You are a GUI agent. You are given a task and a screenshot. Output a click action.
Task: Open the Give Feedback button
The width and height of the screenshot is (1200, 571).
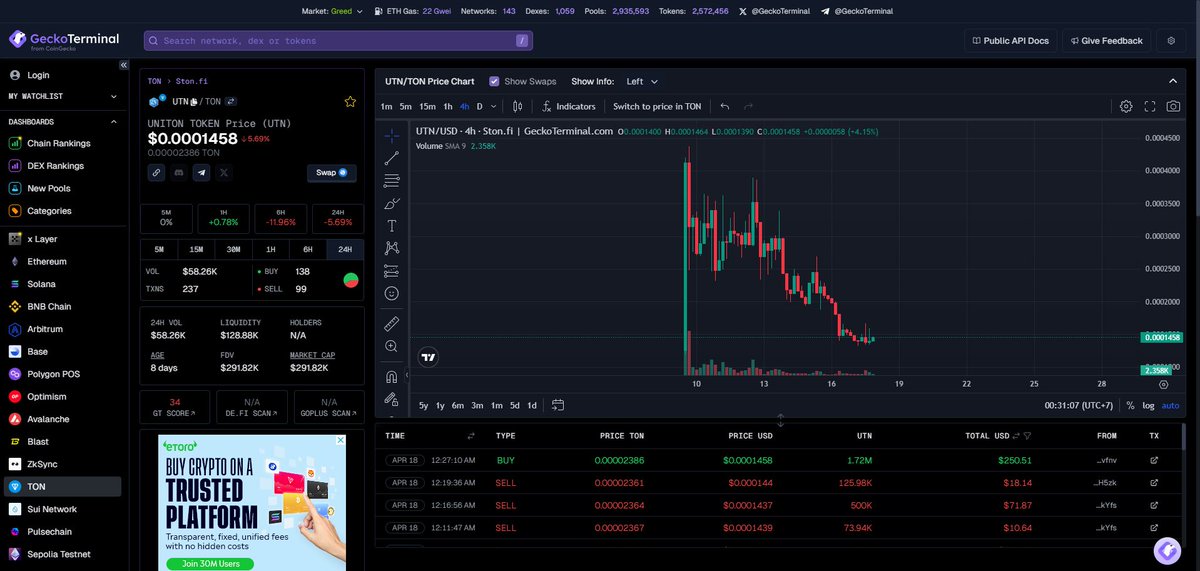click(x=1106, y=40)
